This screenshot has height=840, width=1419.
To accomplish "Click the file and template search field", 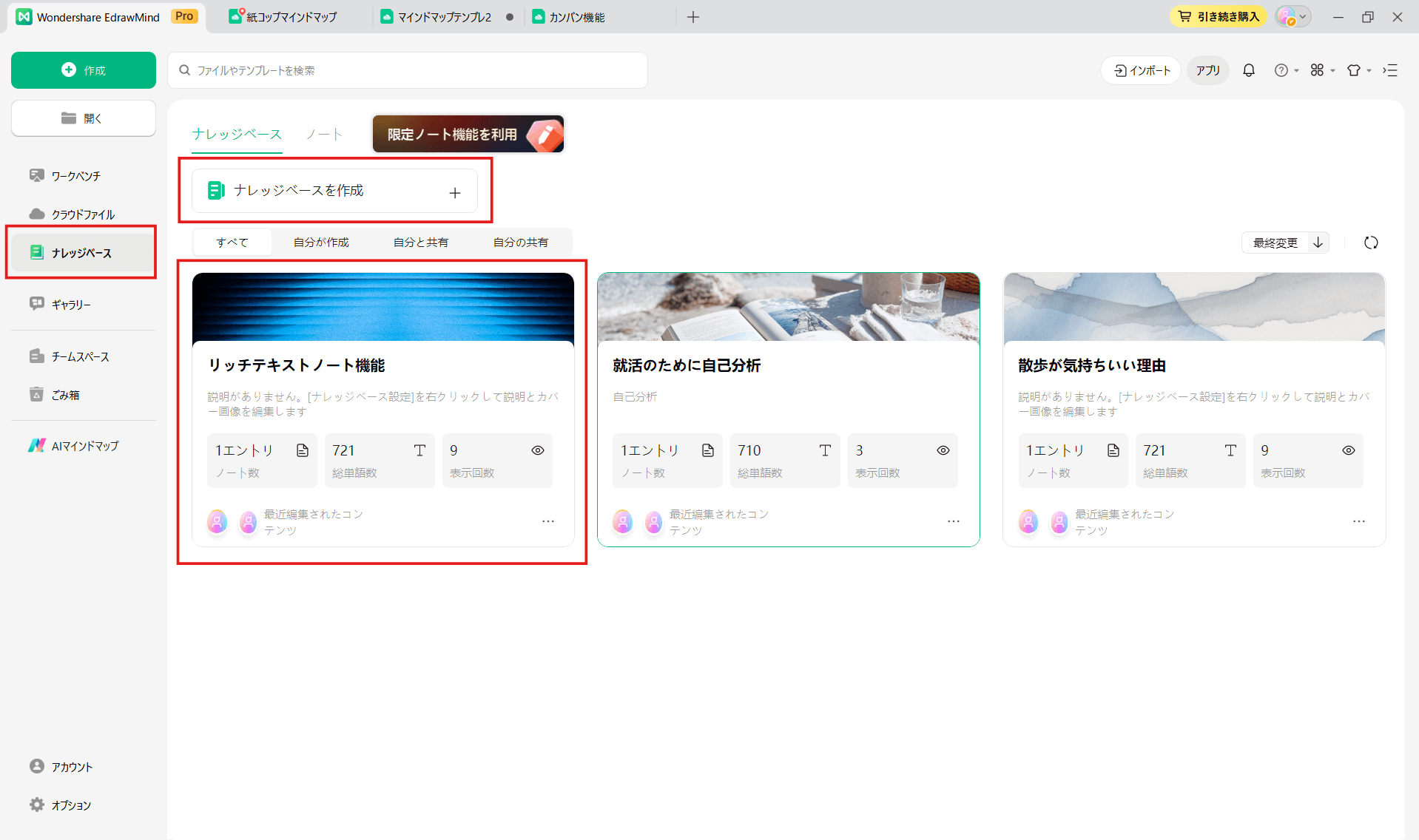I will (x=408, y=70).
